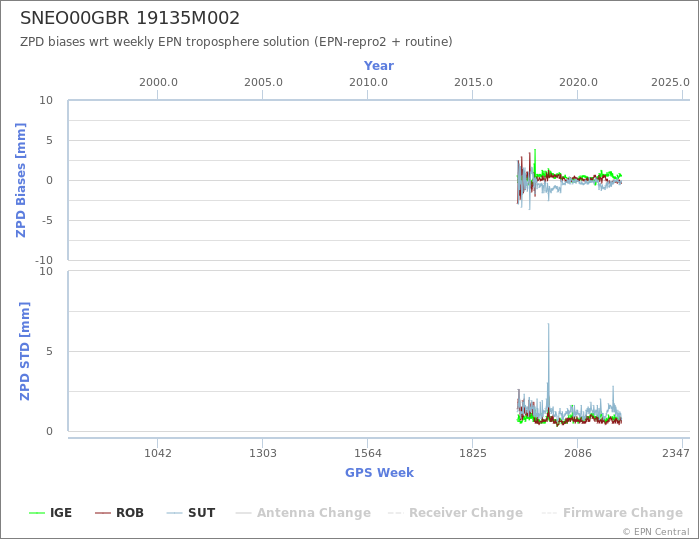Click the light blue SUT legend line marker
The height and width of the screenshot is (540, 700).
tap(175, 513)
